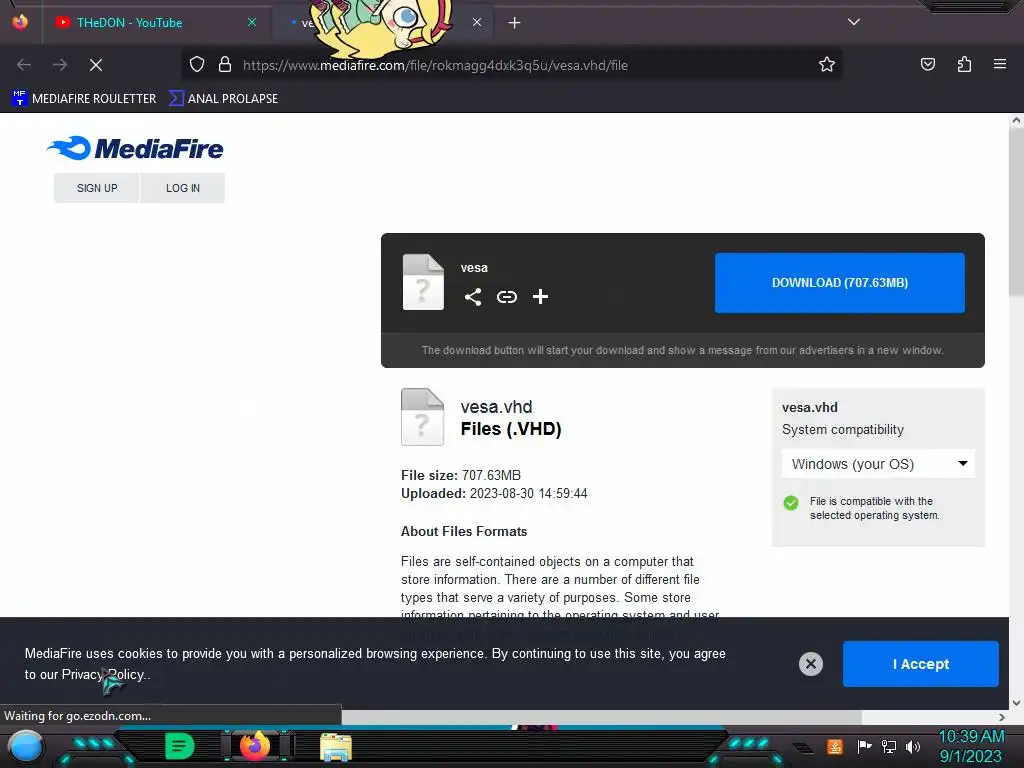Open a new tab with plus button

coord(515,23)
